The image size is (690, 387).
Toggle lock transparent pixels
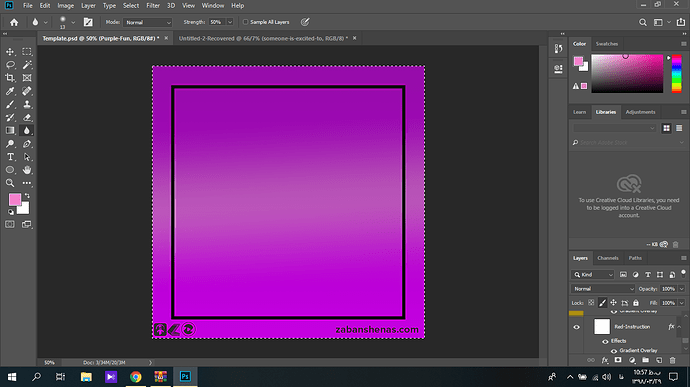click(591, 303)
